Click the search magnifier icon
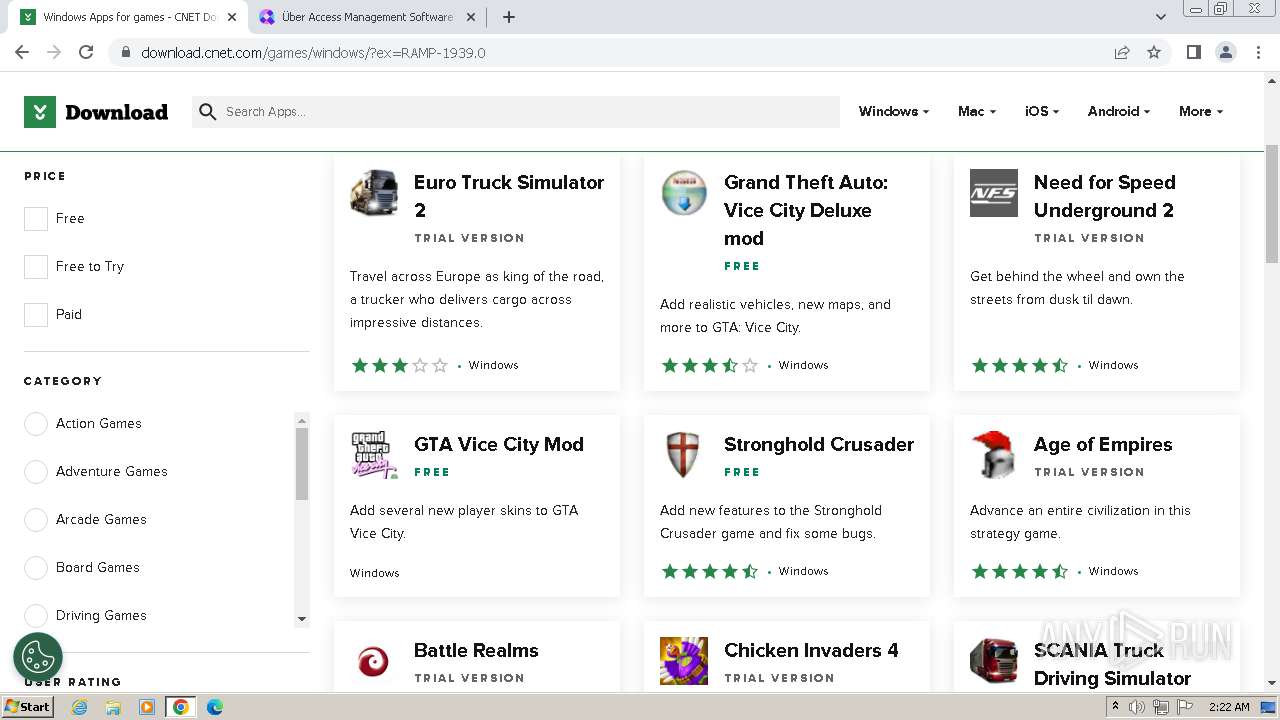Screen dimensions: 1280x720 208,112
